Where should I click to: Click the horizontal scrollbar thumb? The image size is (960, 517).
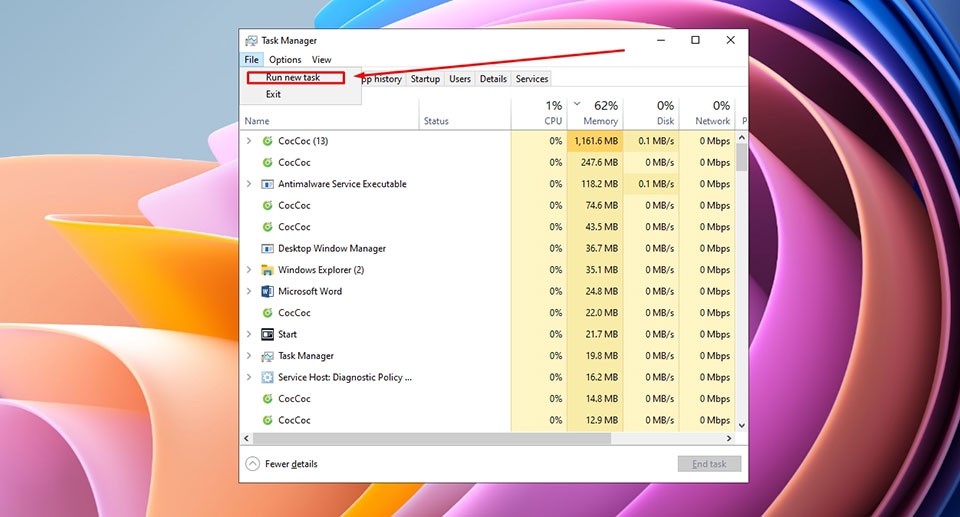click(432, 439)
